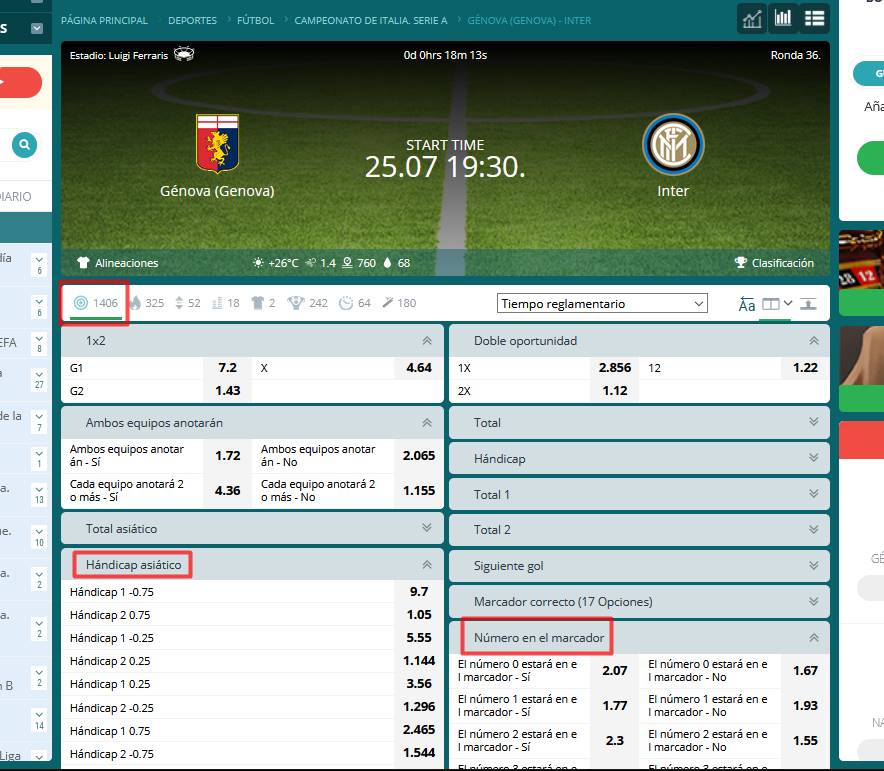This screenshot has width=884, height=771.
Task: Select Hándicap 2 0.75 at 1.05
Action: 419,615
